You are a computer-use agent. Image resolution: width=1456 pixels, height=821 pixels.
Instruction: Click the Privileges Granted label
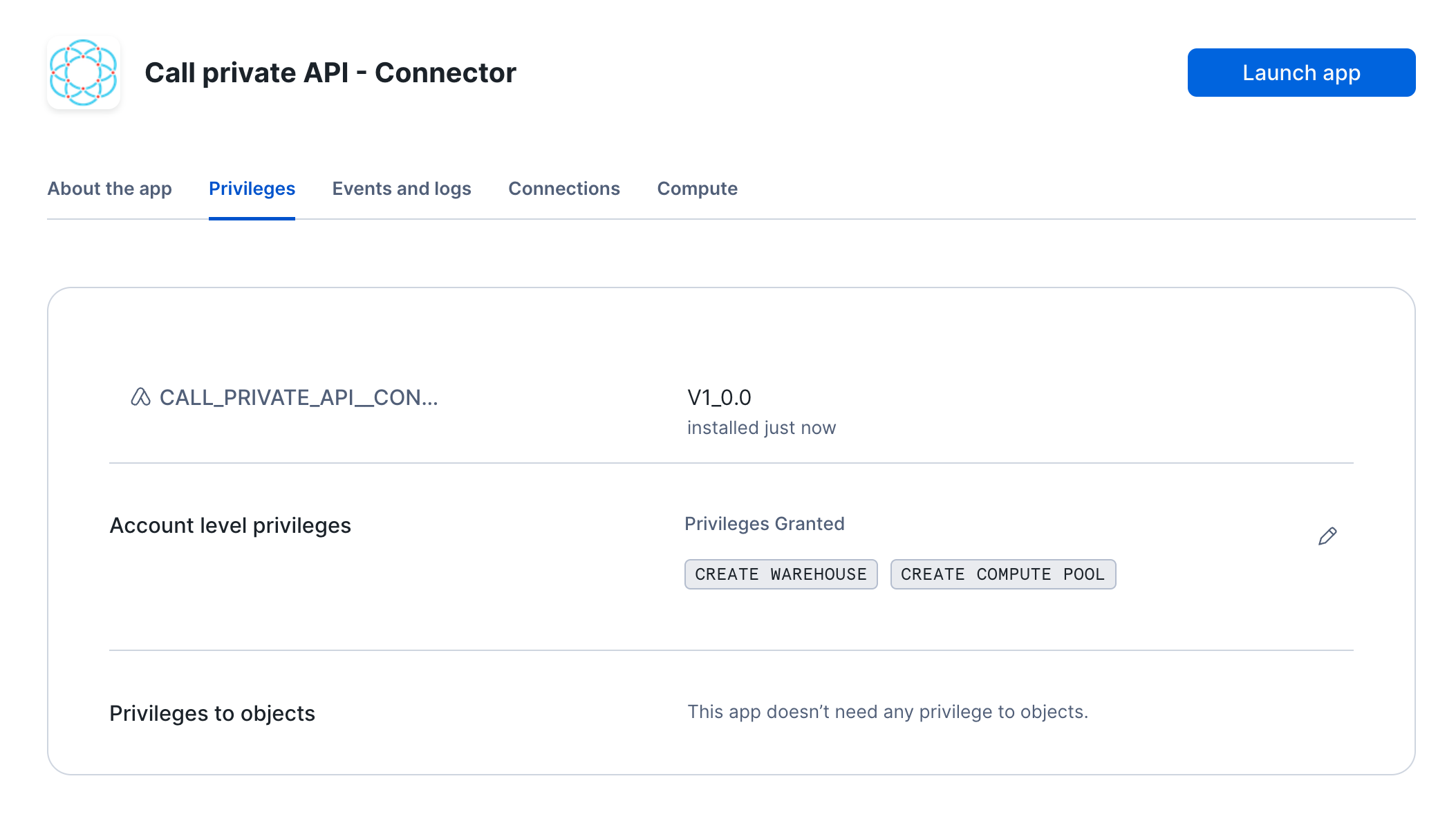(764, 524)
